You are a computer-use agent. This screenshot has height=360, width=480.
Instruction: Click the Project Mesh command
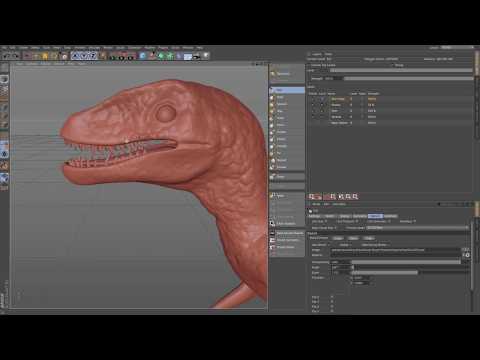[x=287, y=247]
